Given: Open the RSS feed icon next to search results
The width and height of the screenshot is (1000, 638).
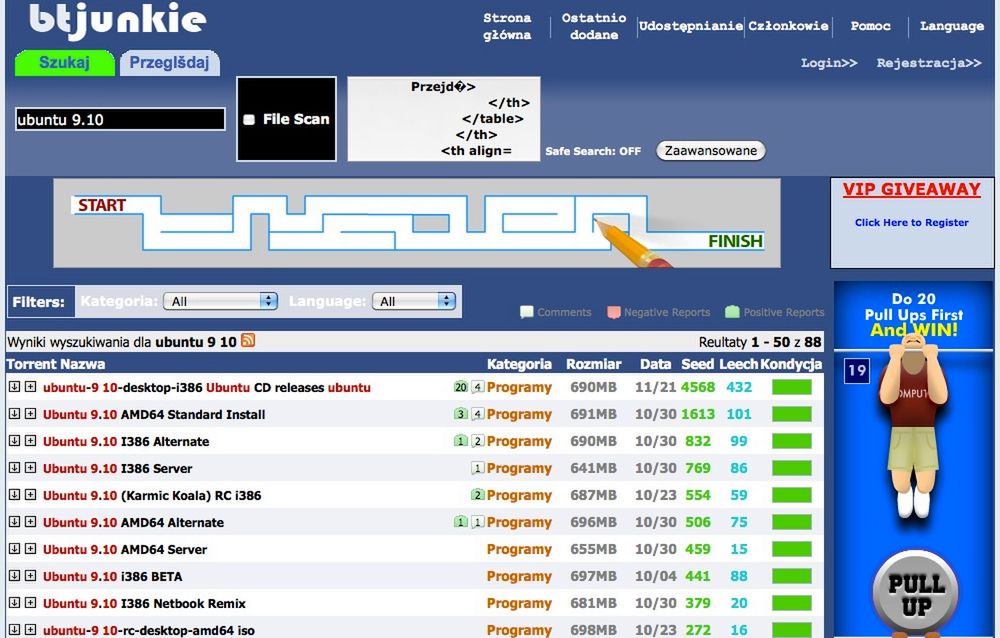Looking at the screenshot, I should point(248,341).
